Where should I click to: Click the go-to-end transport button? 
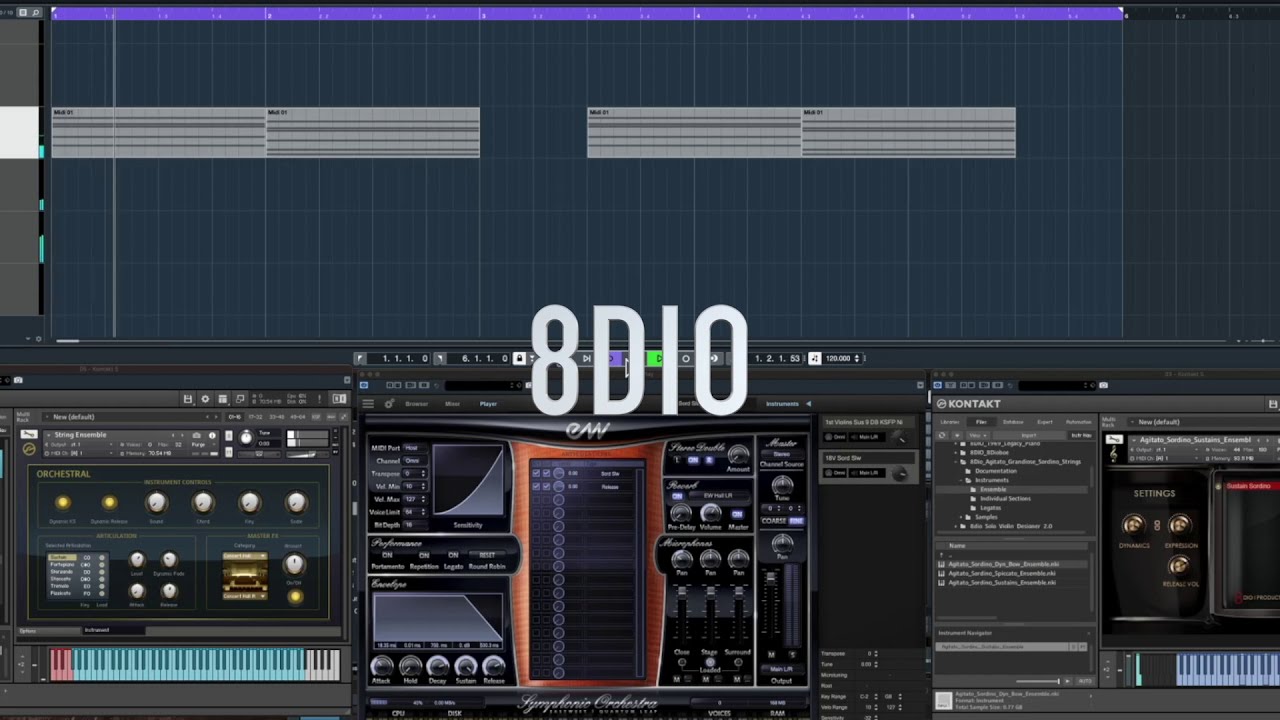(586, 358)
